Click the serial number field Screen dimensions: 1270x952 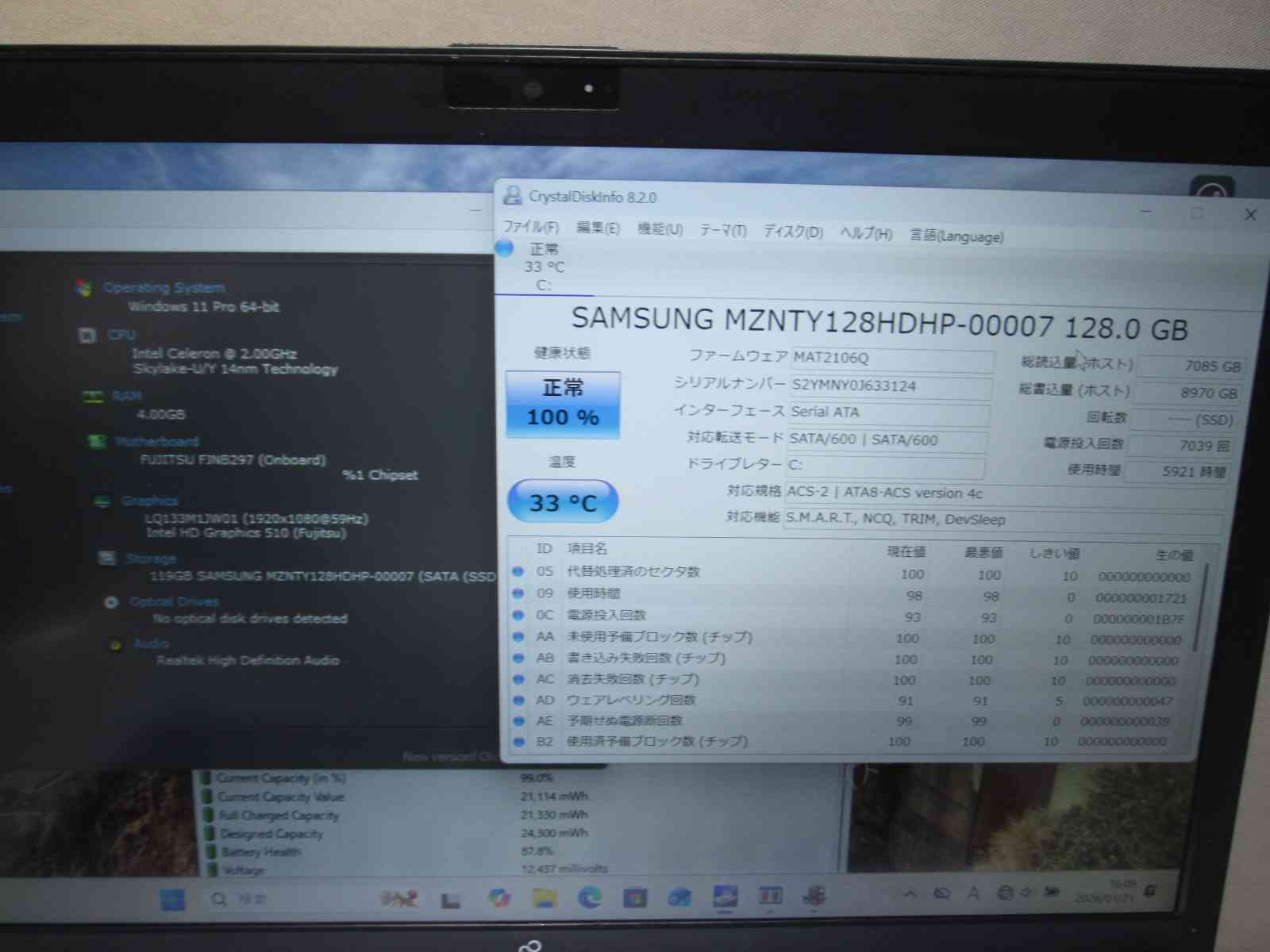pos(890,386)
